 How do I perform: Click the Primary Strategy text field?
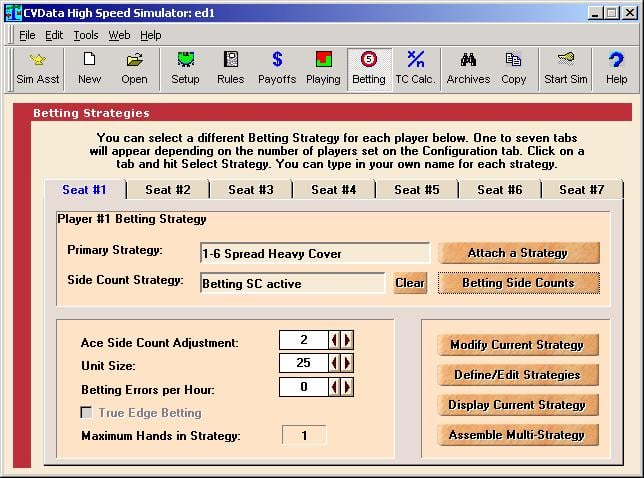point(314,254)
